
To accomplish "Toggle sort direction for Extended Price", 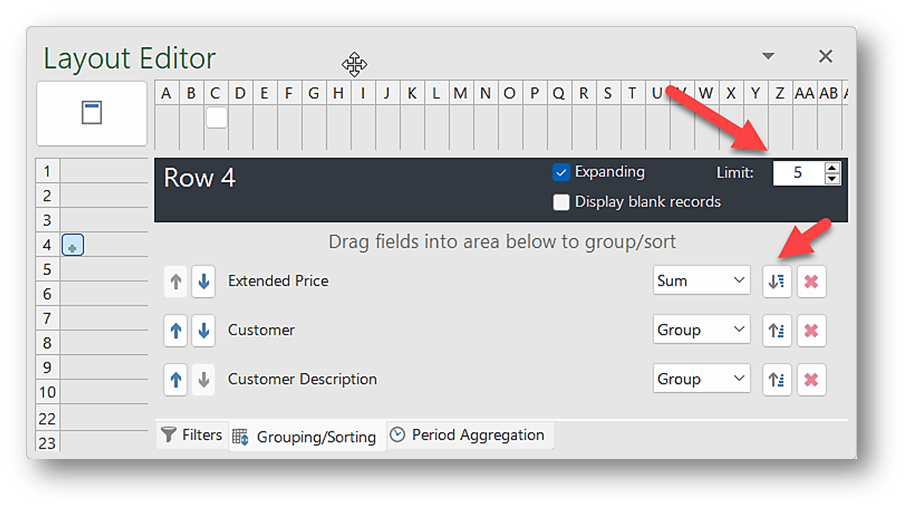I will (776, 282).
